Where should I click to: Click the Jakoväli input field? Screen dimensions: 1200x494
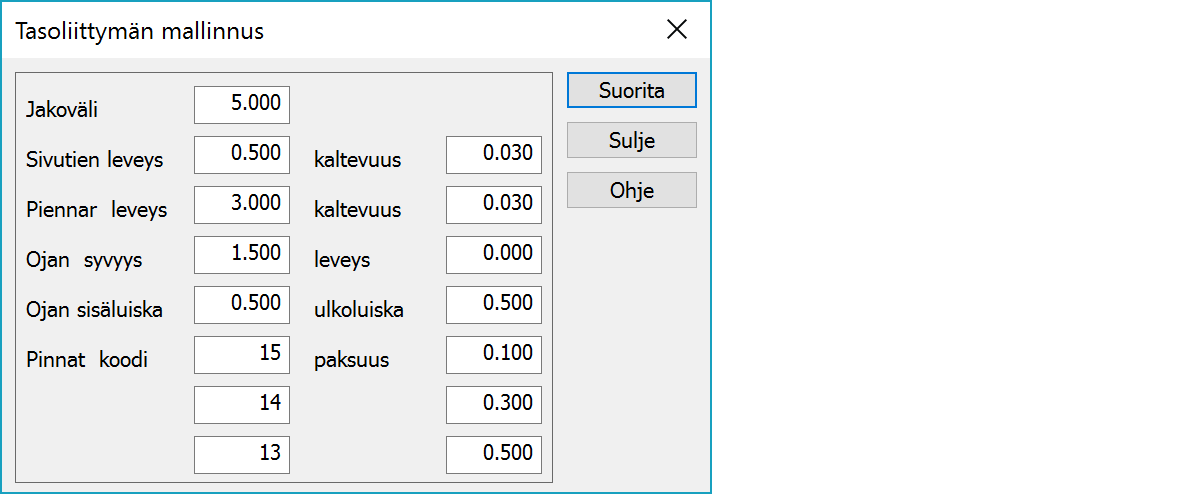pos(242,105)
